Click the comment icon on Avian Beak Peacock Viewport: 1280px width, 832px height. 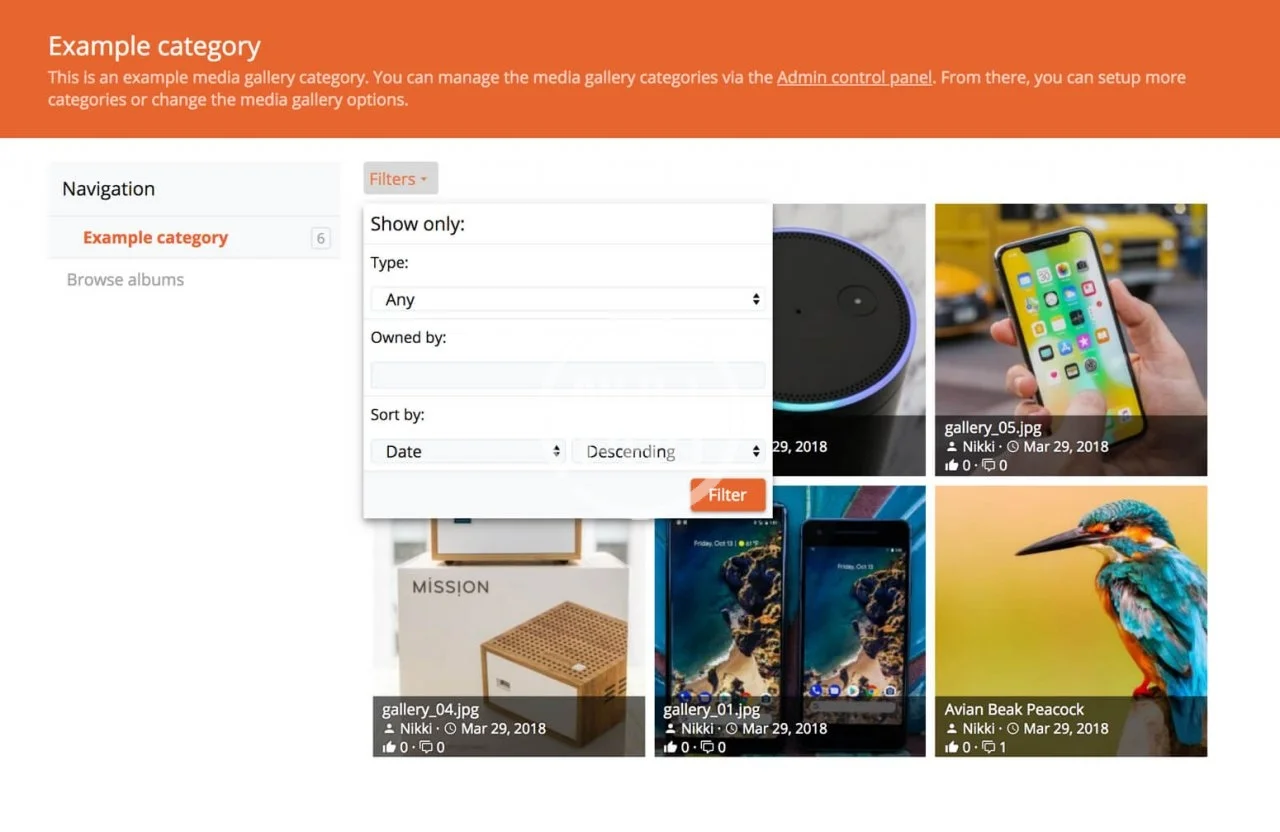click(988, 748)
